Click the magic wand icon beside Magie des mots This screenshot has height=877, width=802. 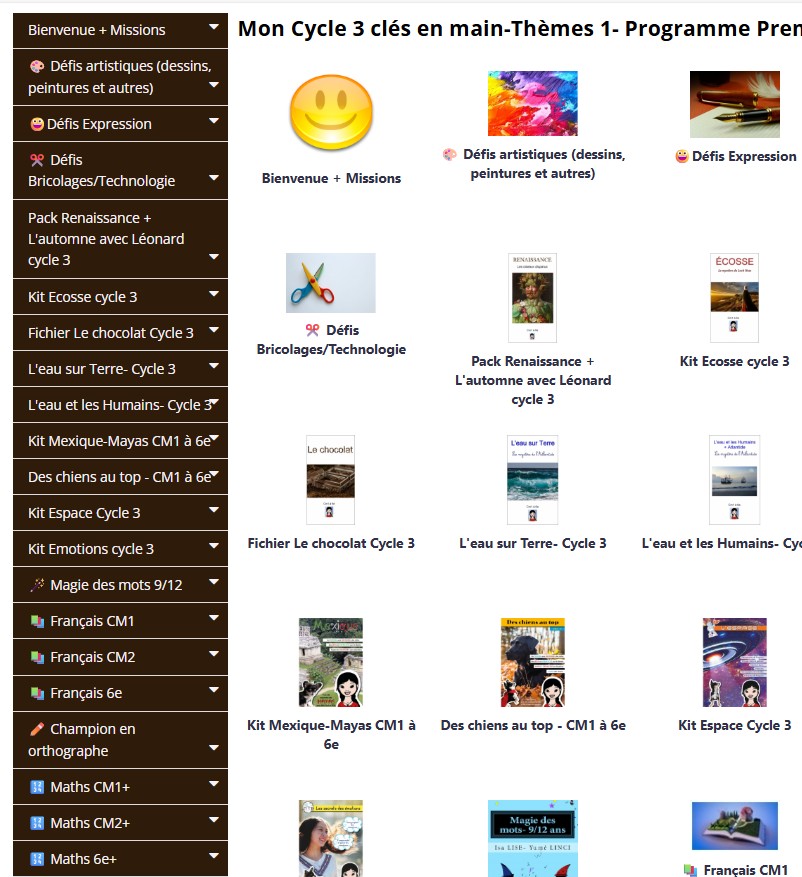point(37,585)
